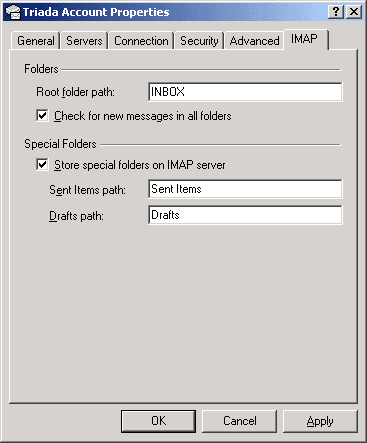
Task: Click the Root folder path label
Action: point(75,92)
